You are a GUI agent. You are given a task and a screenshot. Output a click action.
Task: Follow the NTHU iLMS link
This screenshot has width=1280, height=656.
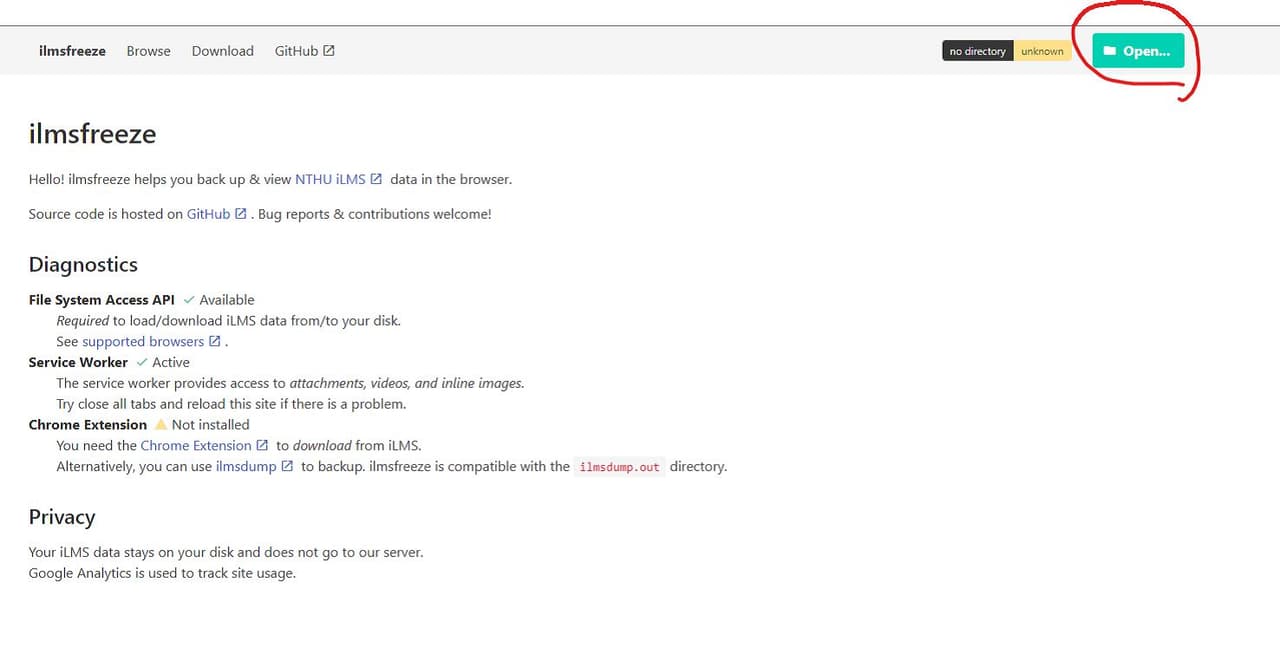(x=330, y=179)
